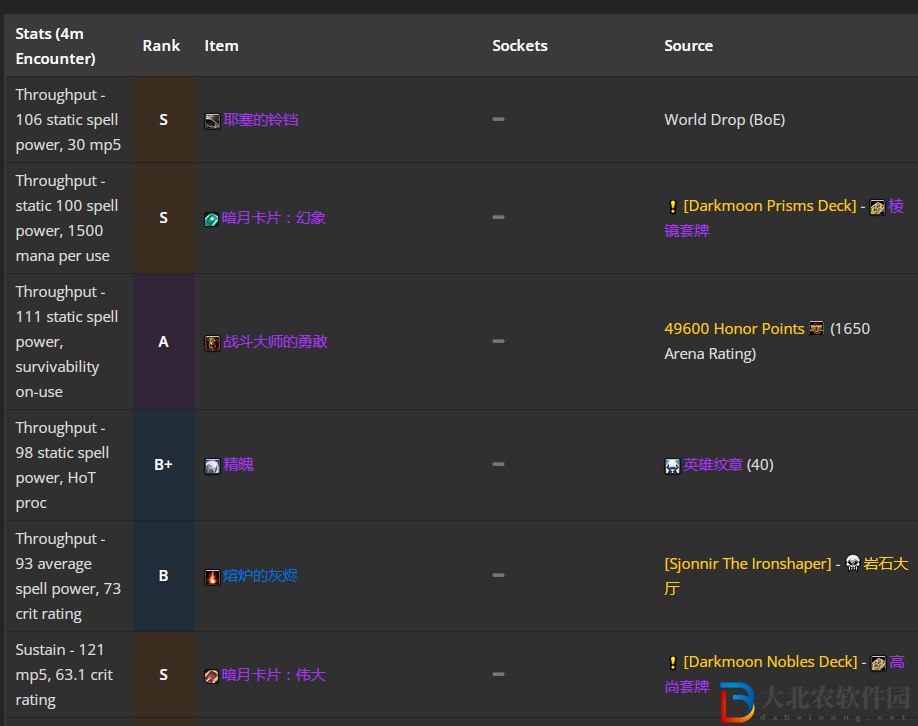The width and height of the screenshot is (918, 726).
Task: Open the 熔炉的灰烬 item link
Action: pyautogui.click(x=261, y=576)
